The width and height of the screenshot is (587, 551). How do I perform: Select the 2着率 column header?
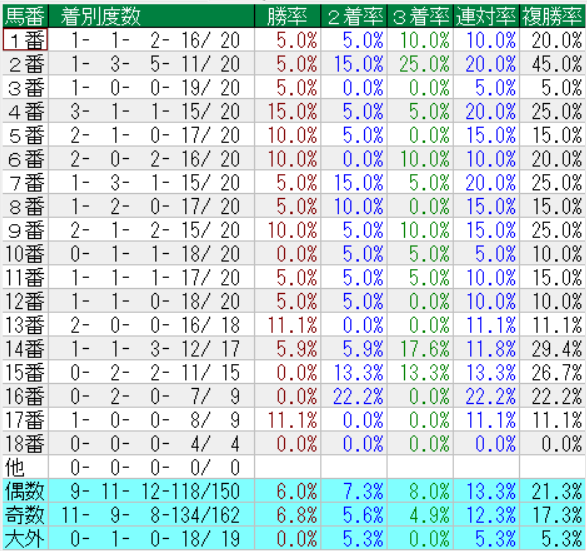(354, 16)
